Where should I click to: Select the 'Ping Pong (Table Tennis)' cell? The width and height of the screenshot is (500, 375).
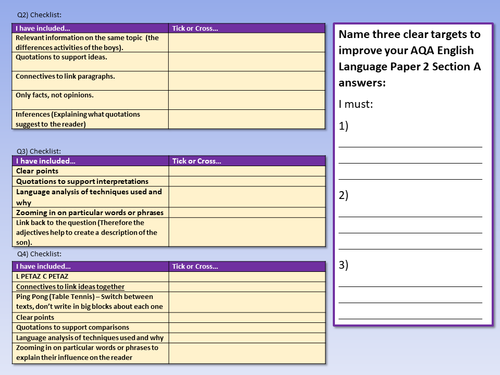point(91,302)
